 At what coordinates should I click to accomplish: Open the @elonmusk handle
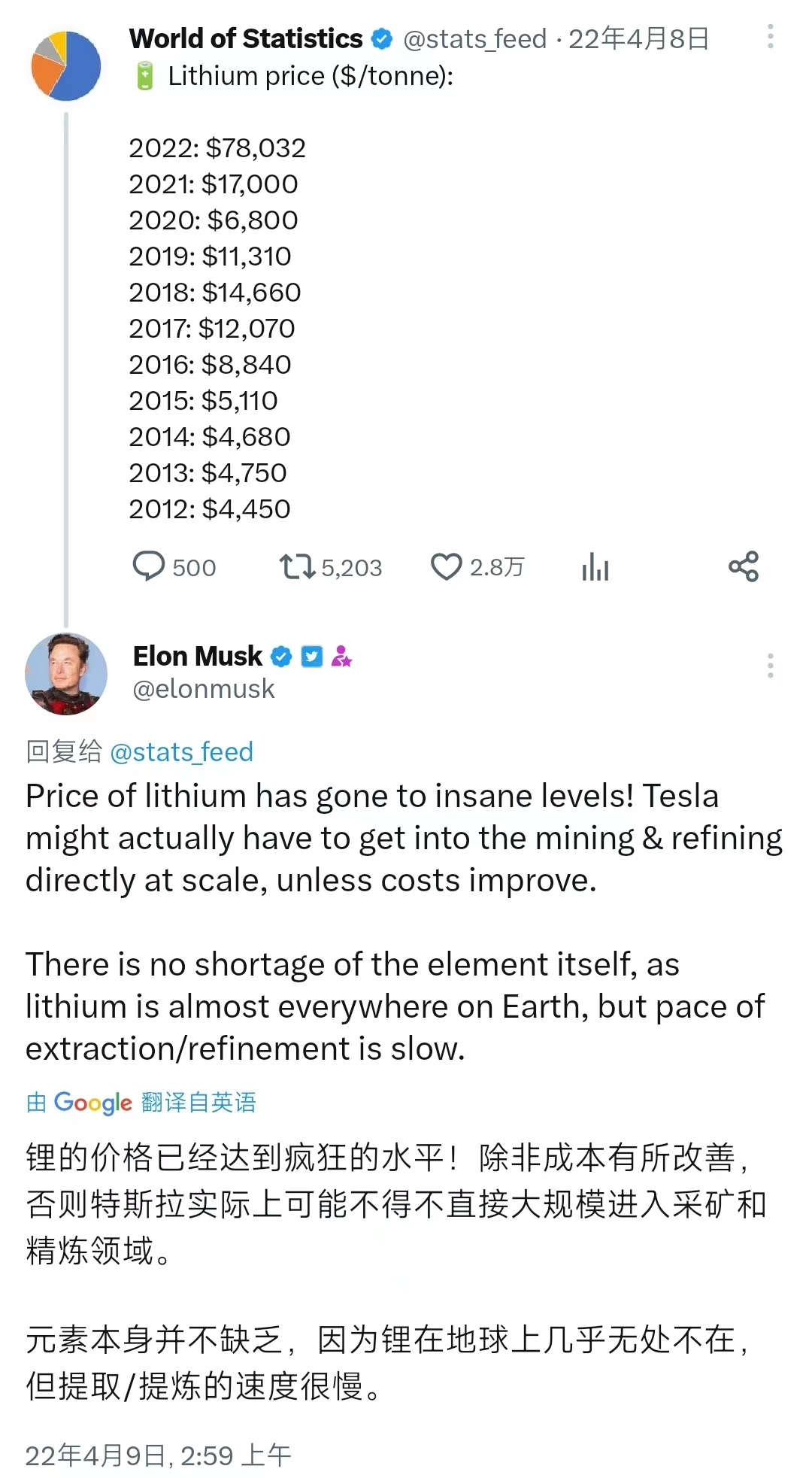pyautogui.click(x=204, y=689)
